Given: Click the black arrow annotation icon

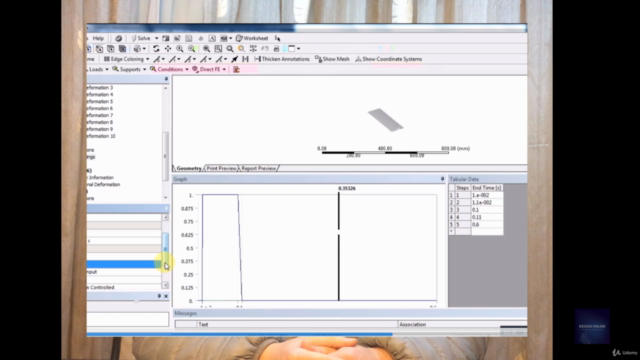Looking at the screenshot, I should click(x=235, y=59).
